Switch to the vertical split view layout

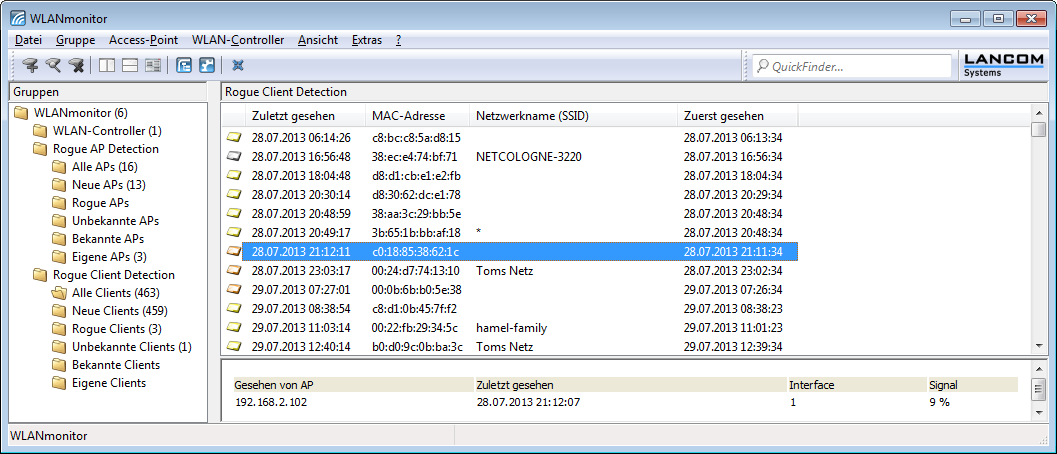[x=107, y=66]
